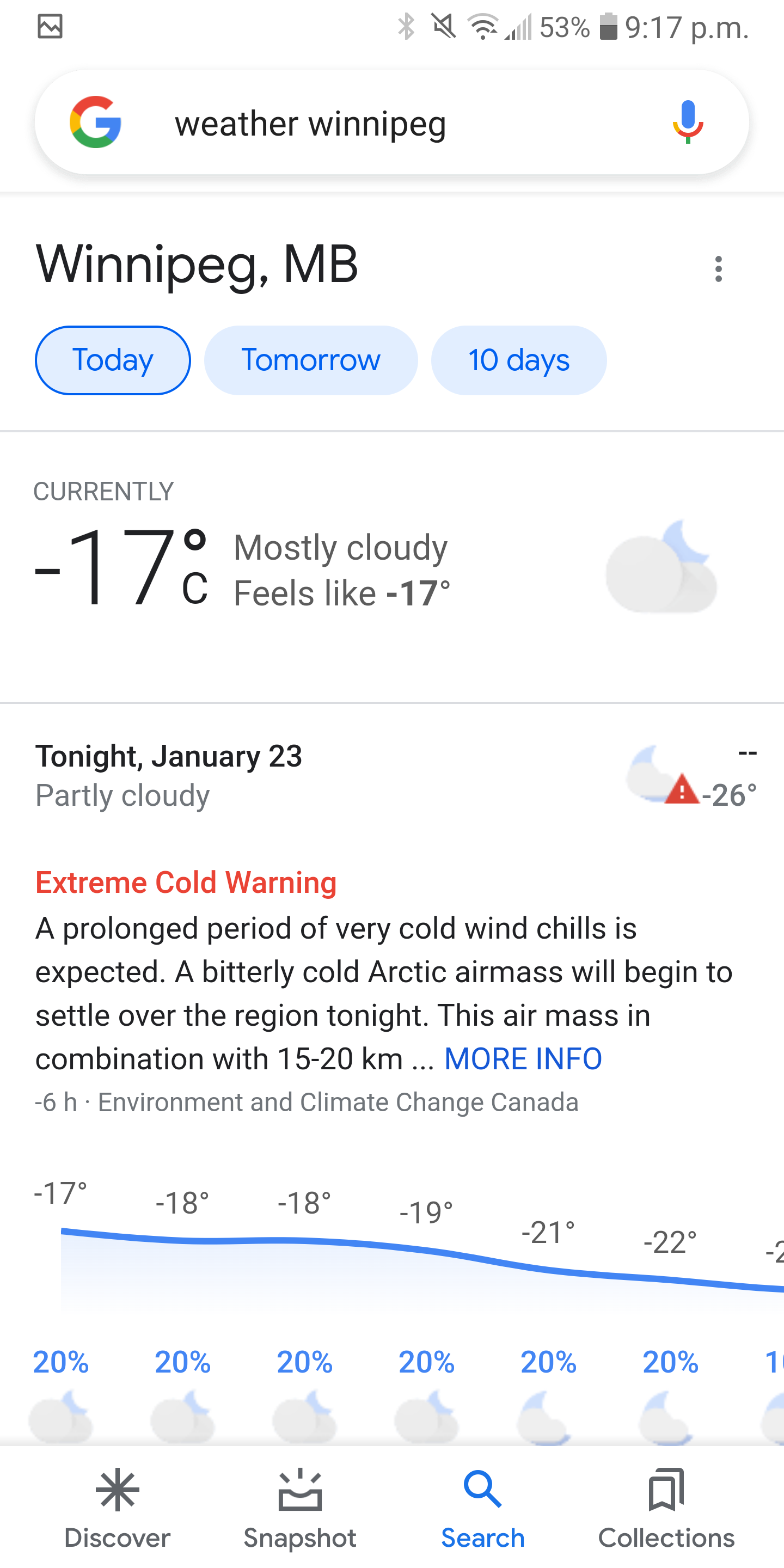Switch to the Tomorrow forecast chip
The height and width of the screenshot is (1568, 784).
(311, 360)
